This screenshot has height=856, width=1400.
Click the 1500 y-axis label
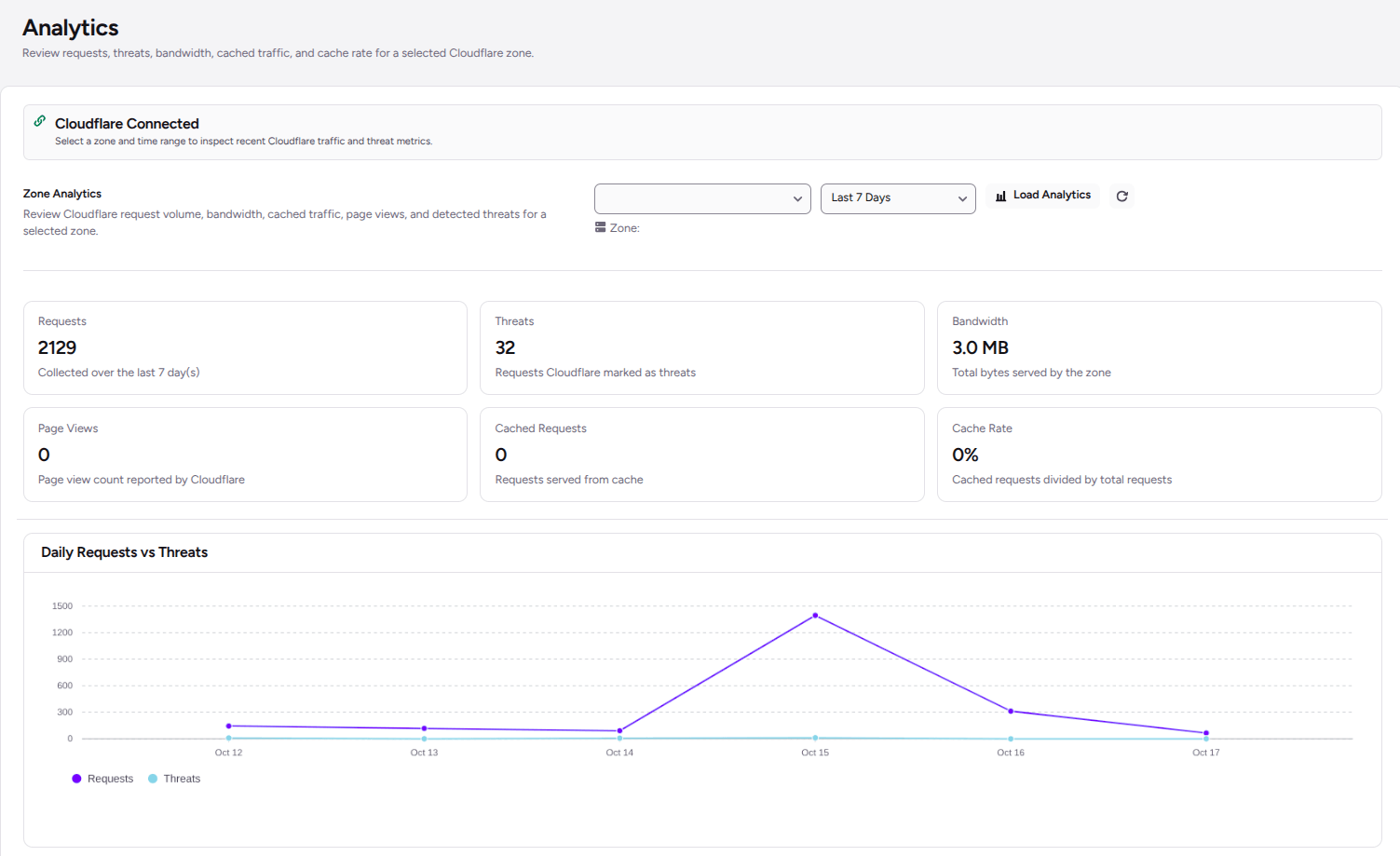click(62, 606)
